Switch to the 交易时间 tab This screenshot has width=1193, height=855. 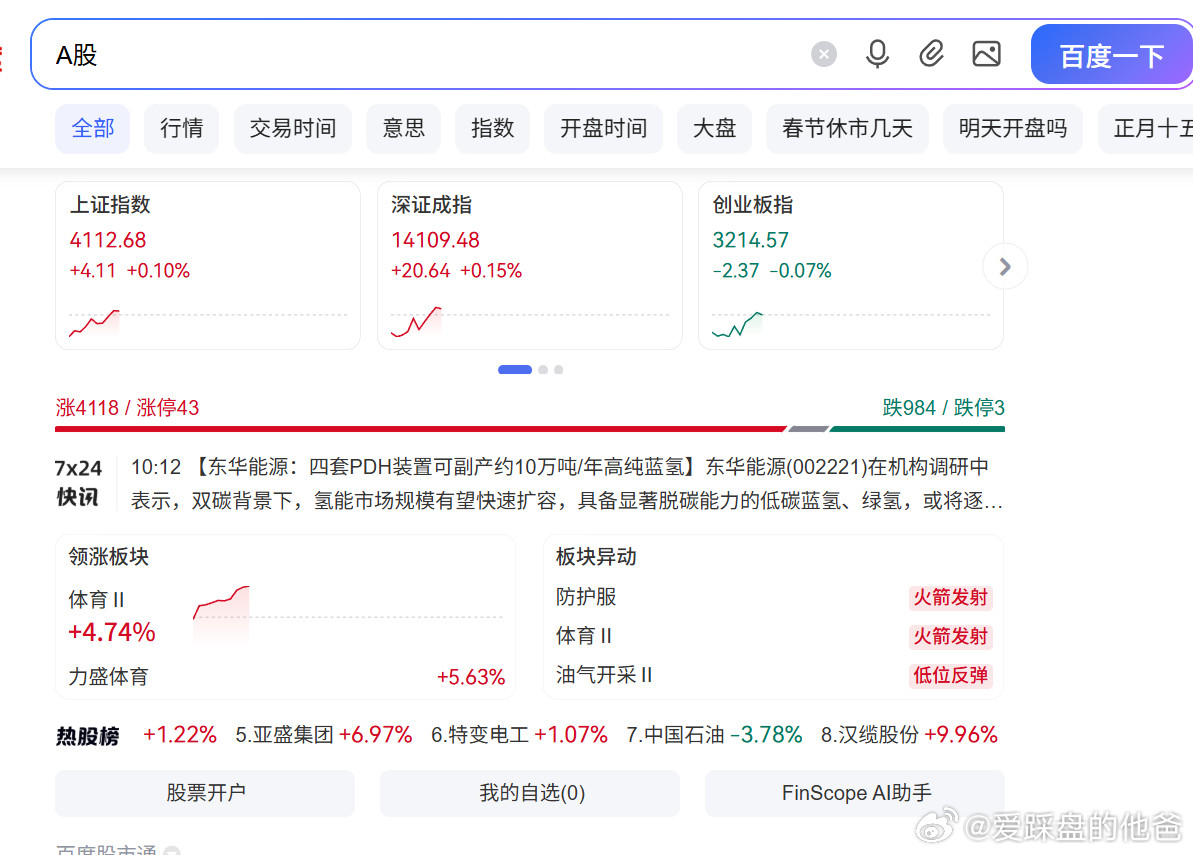(293, 128)
